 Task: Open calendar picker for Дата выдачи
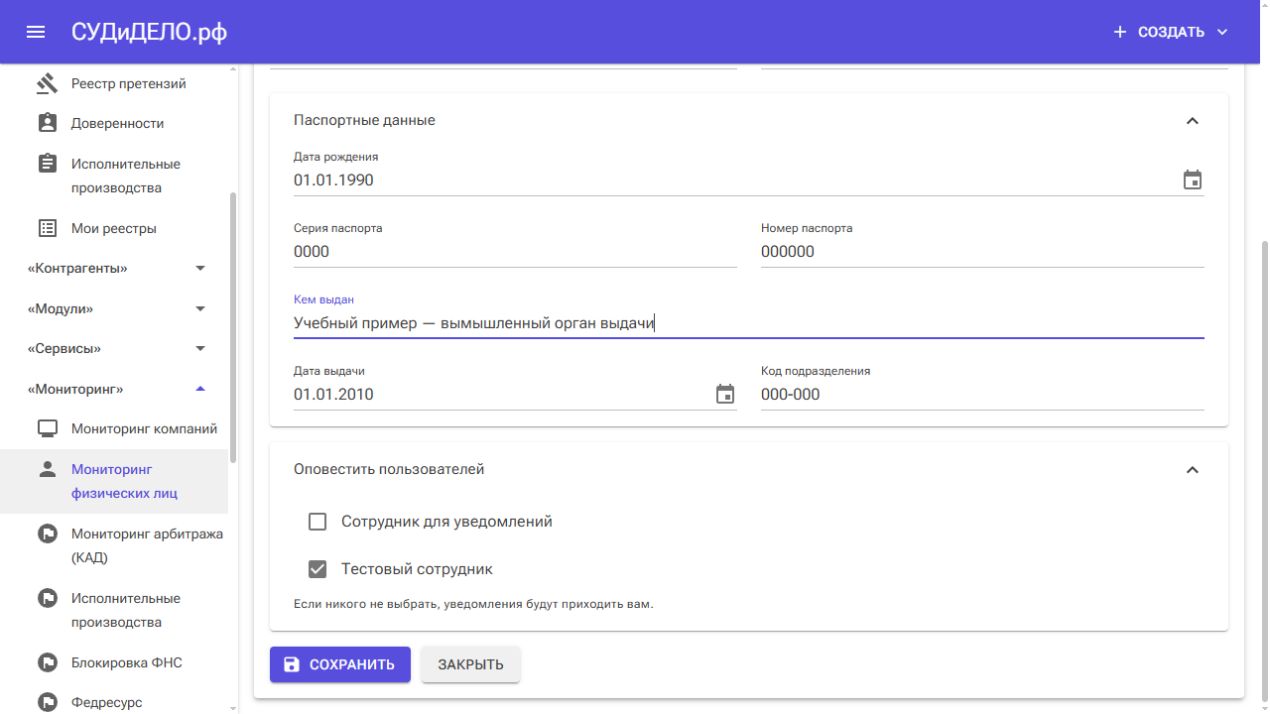[725, 394]
